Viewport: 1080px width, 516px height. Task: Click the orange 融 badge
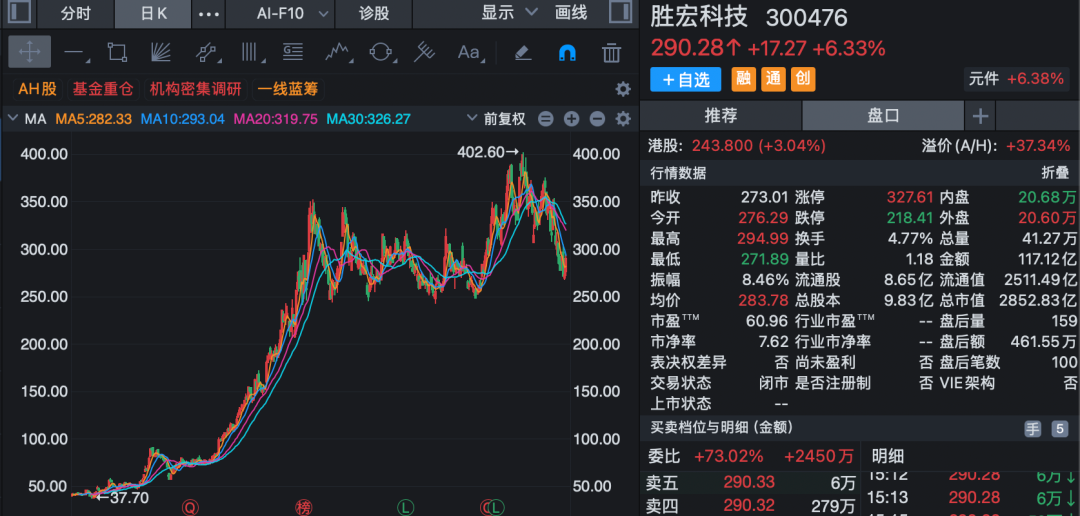[x=744, y=79]
